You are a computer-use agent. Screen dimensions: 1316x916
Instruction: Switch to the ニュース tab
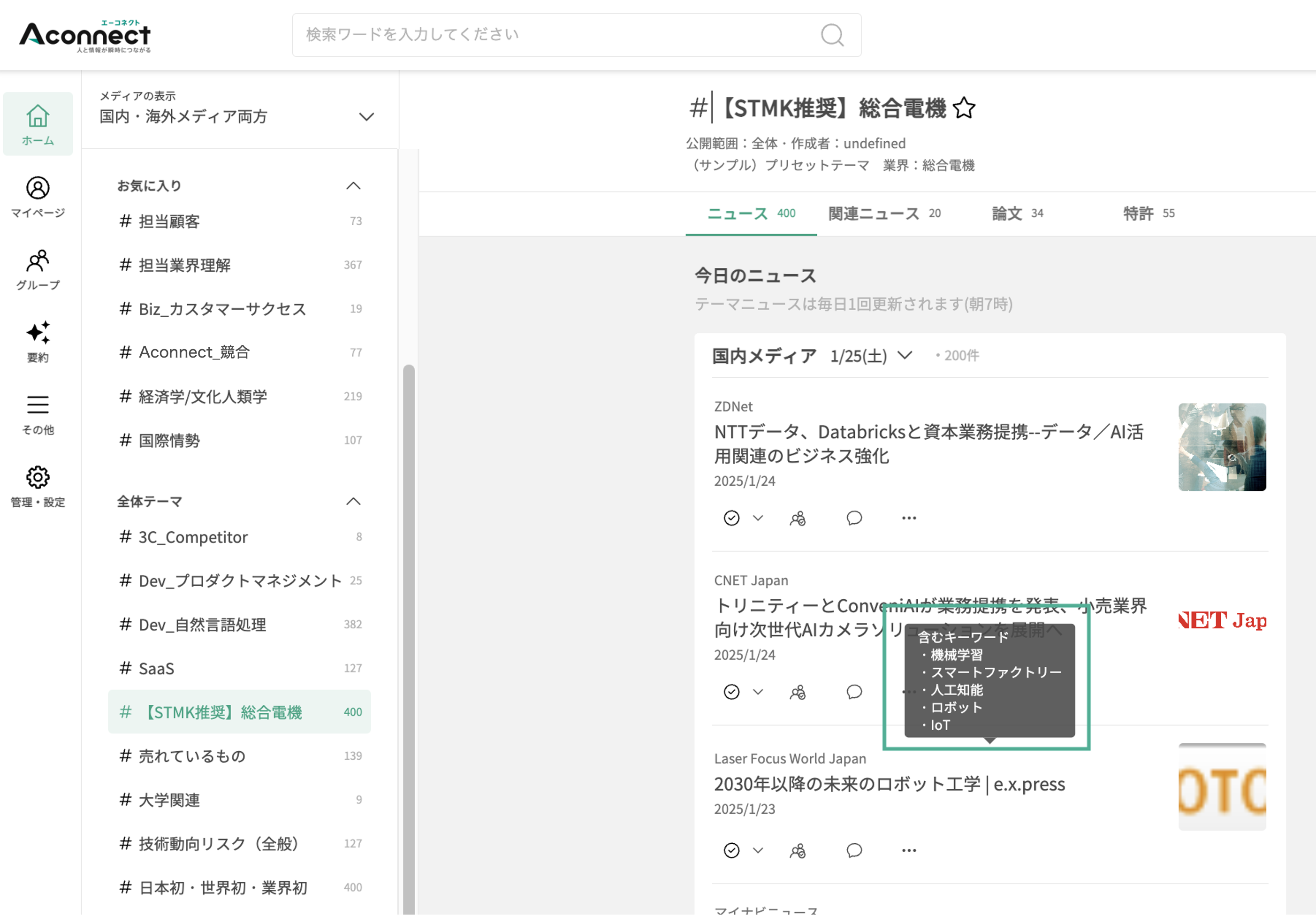point(751,214)
